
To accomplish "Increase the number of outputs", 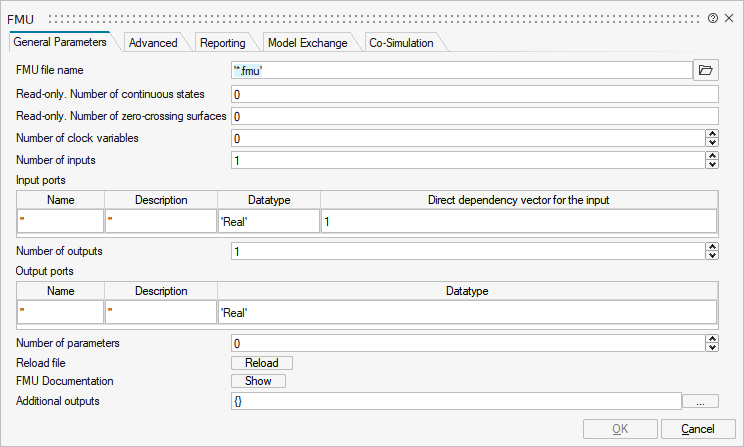I will click(712, 248).
